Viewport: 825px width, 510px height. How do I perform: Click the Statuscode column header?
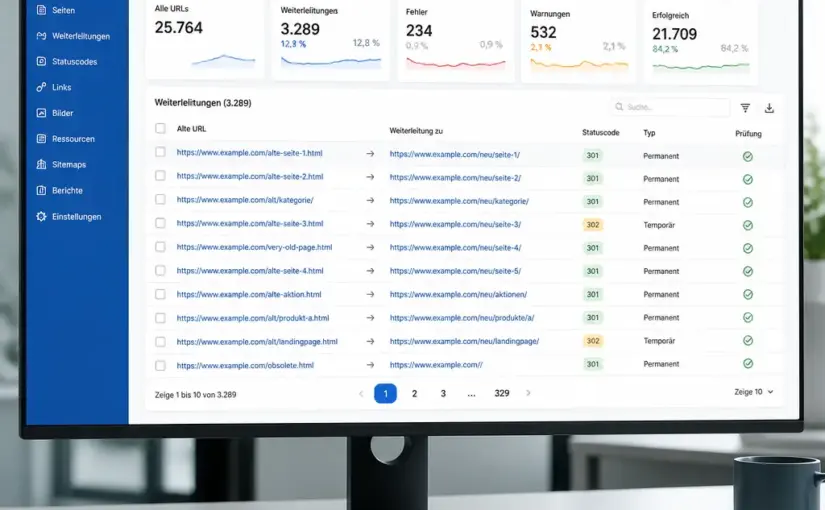coord(600,133)
